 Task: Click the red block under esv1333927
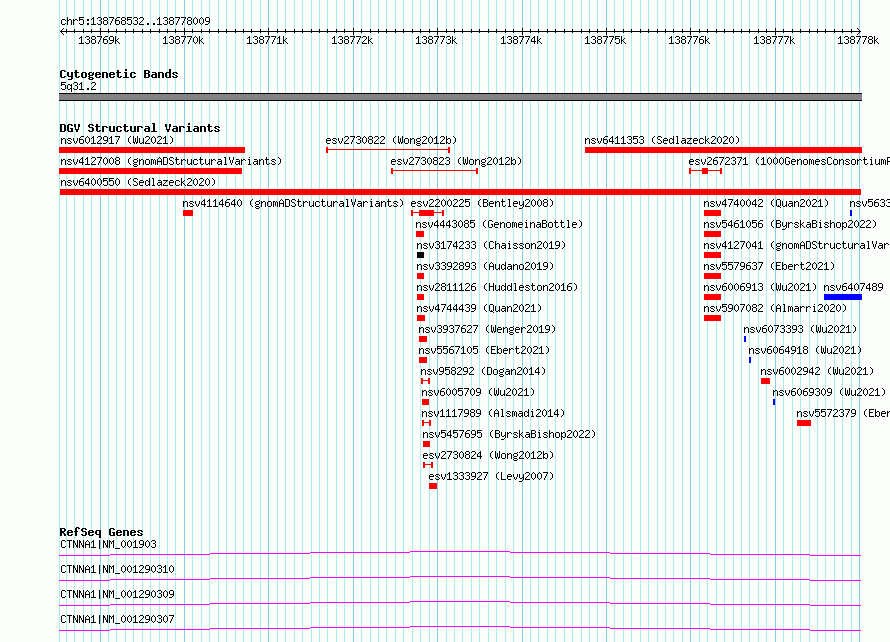click(x=433, y=486)
